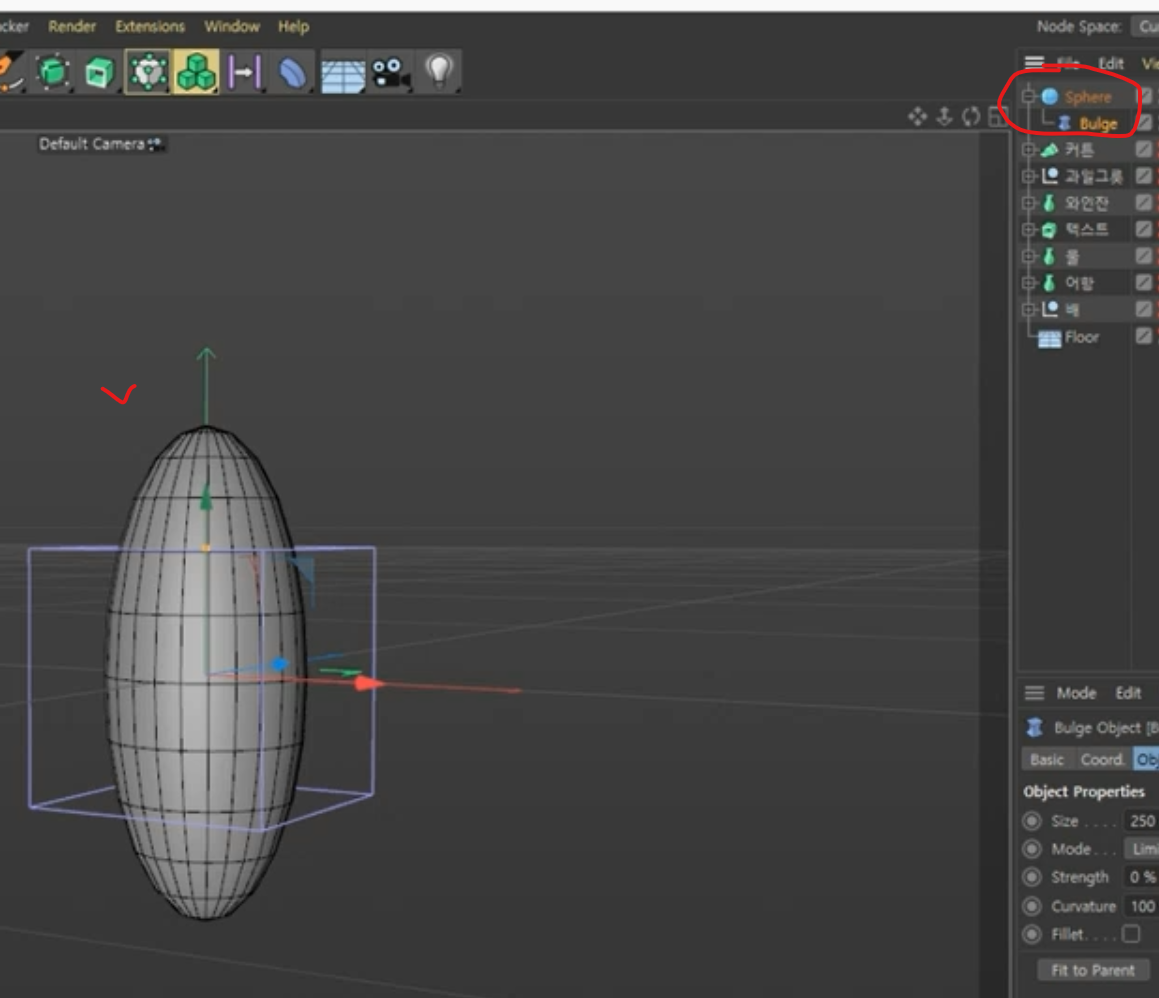Open the Volume Builder icon with purple bars
This screenshot has height=998, width=1159.
[x=244, y=72]
